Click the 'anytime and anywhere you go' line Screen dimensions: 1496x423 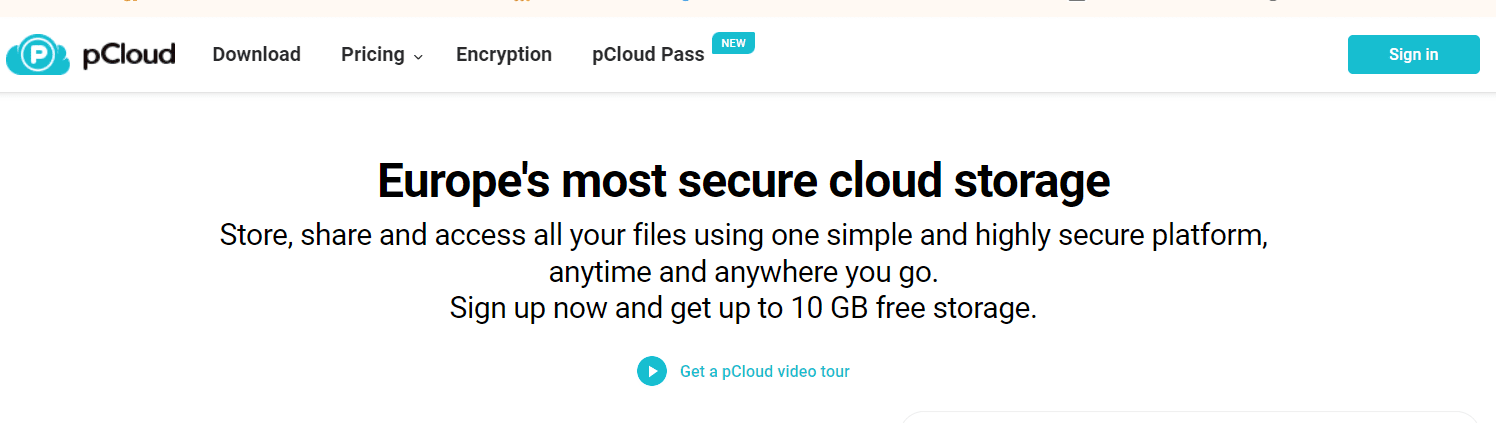pyautogui.click(x=743, y=272)
